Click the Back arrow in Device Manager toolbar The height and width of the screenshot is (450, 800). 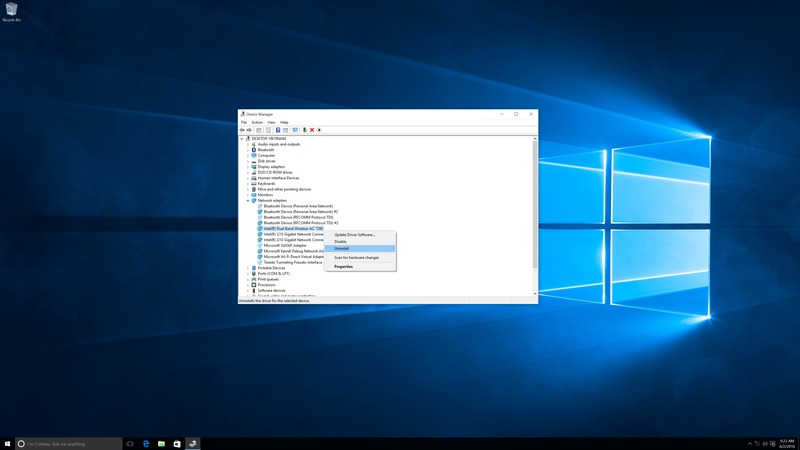242,130
